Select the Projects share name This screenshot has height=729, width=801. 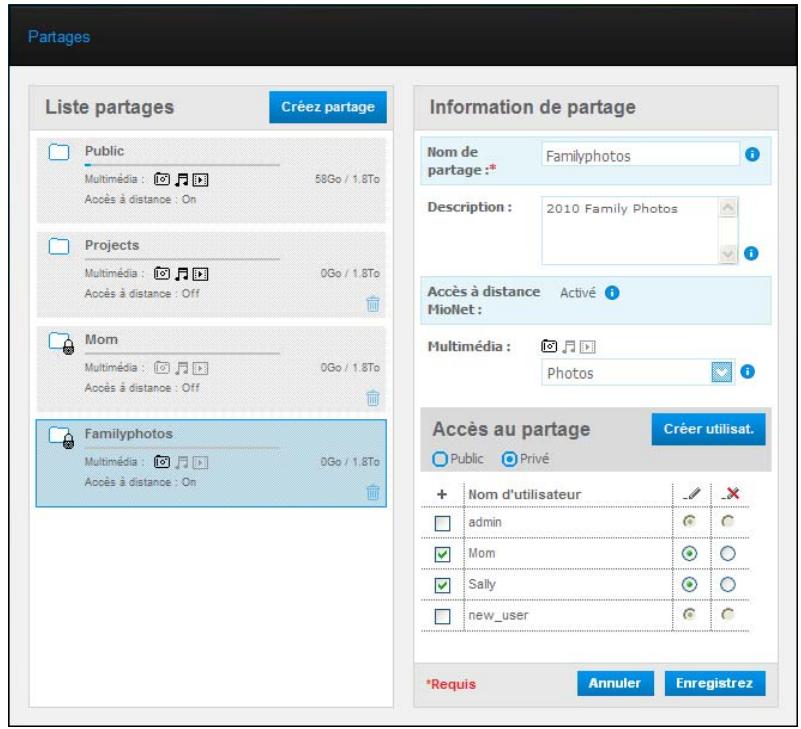point(112,245)
